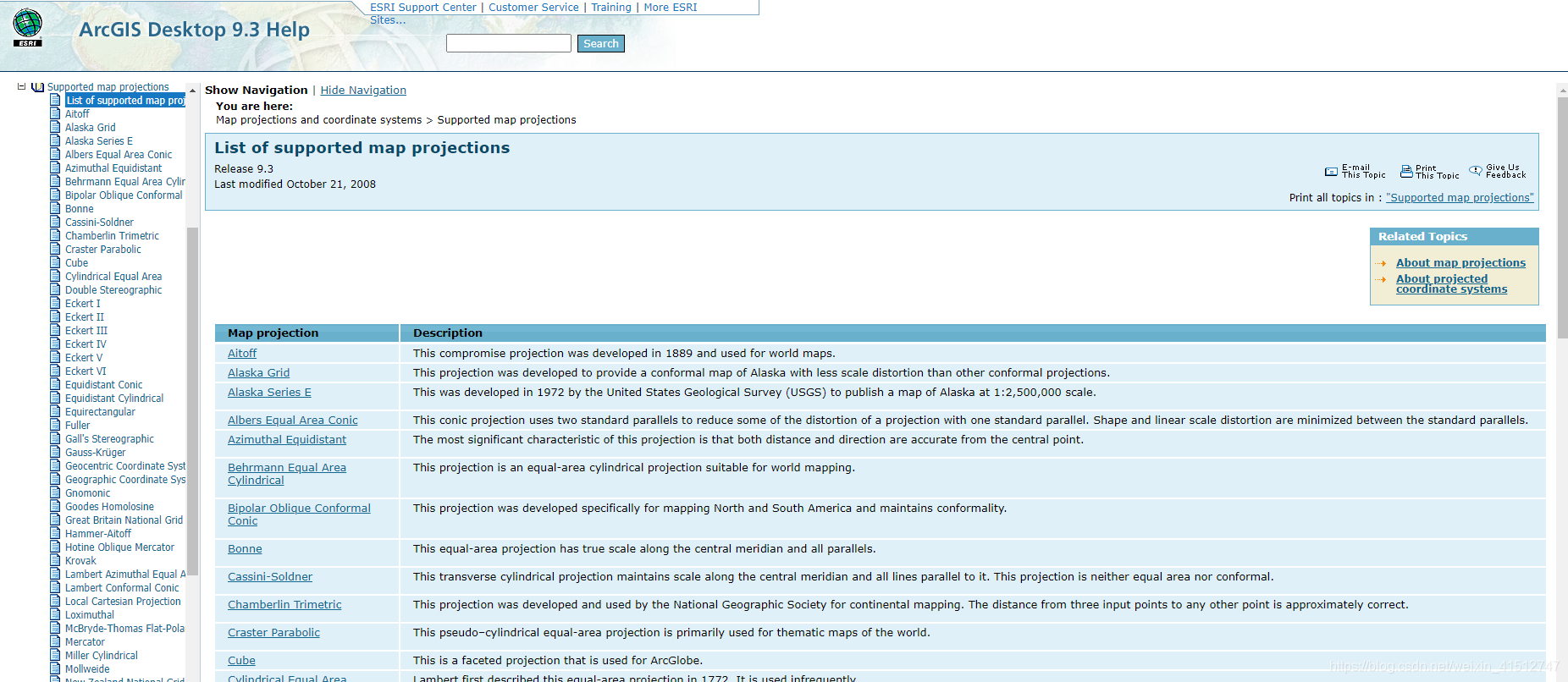The height and width of the screenshot is (682, 1568).
Task: Select Hotine Oblique Mercator in the tree
Action: pyautogui.click(x=119, y=547)
